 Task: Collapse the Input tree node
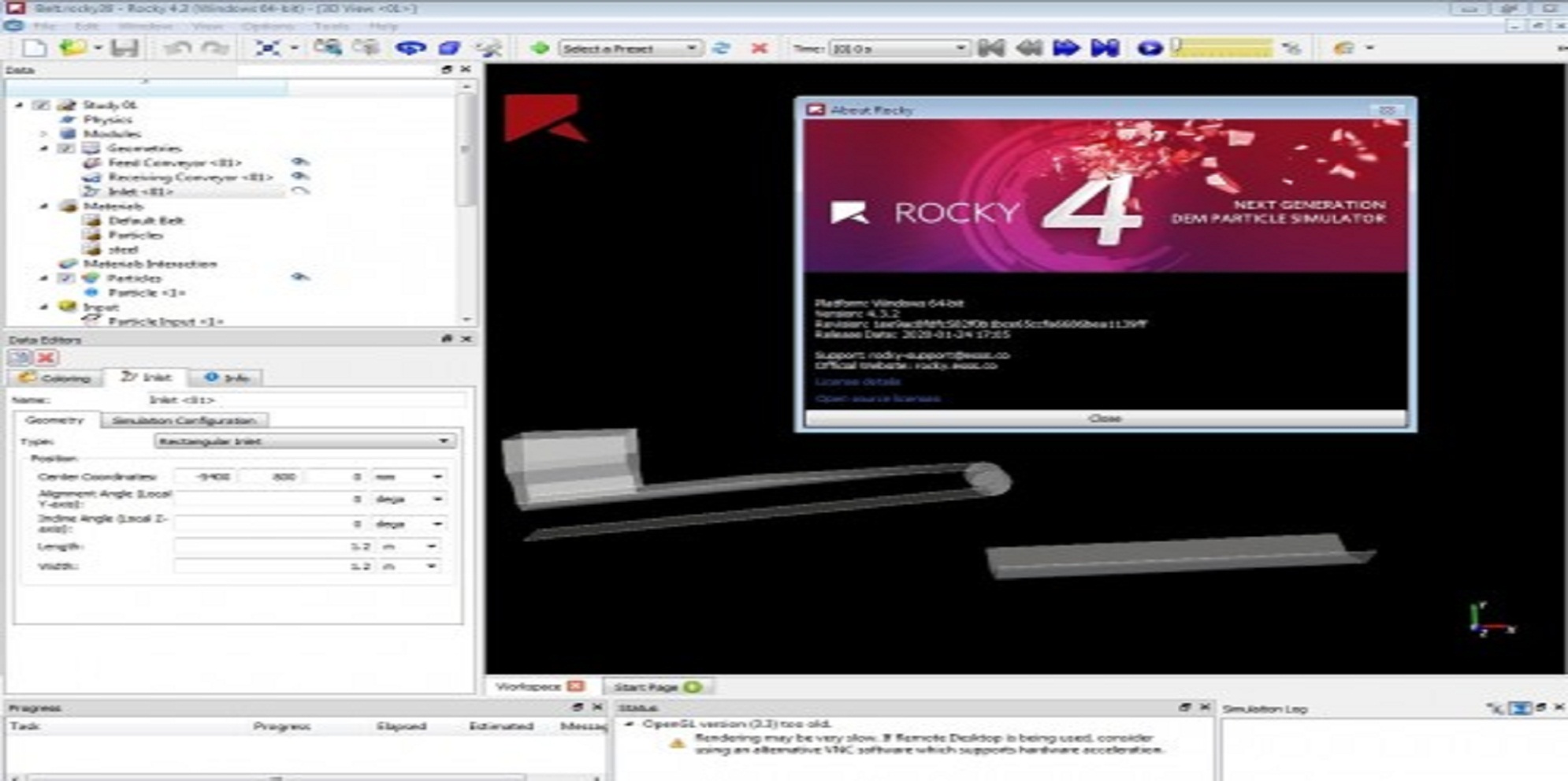click(x=44, y=307)
